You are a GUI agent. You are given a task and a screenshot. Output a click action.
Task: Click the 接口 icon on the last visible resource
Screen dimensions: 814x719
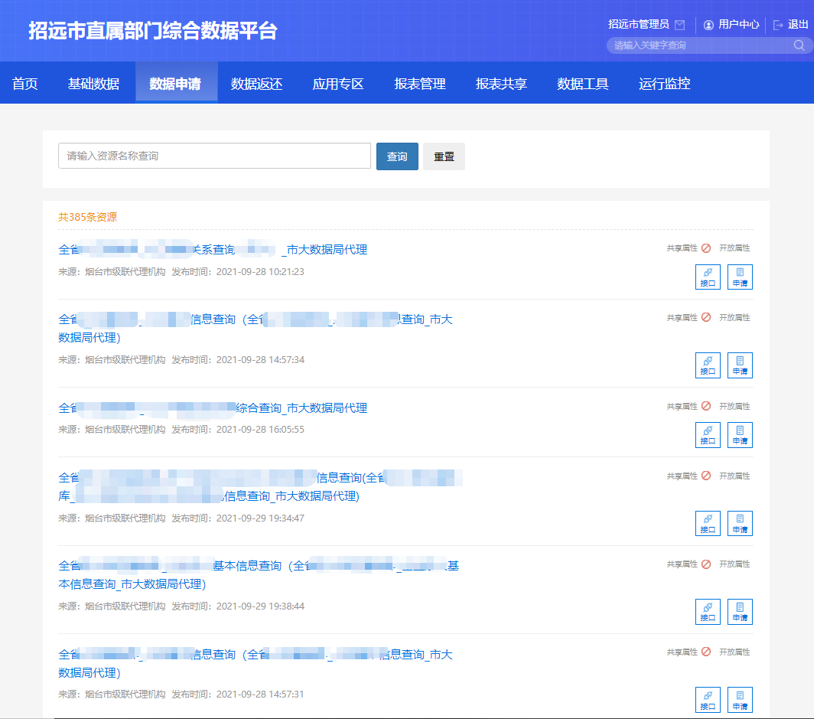[707, 700]
